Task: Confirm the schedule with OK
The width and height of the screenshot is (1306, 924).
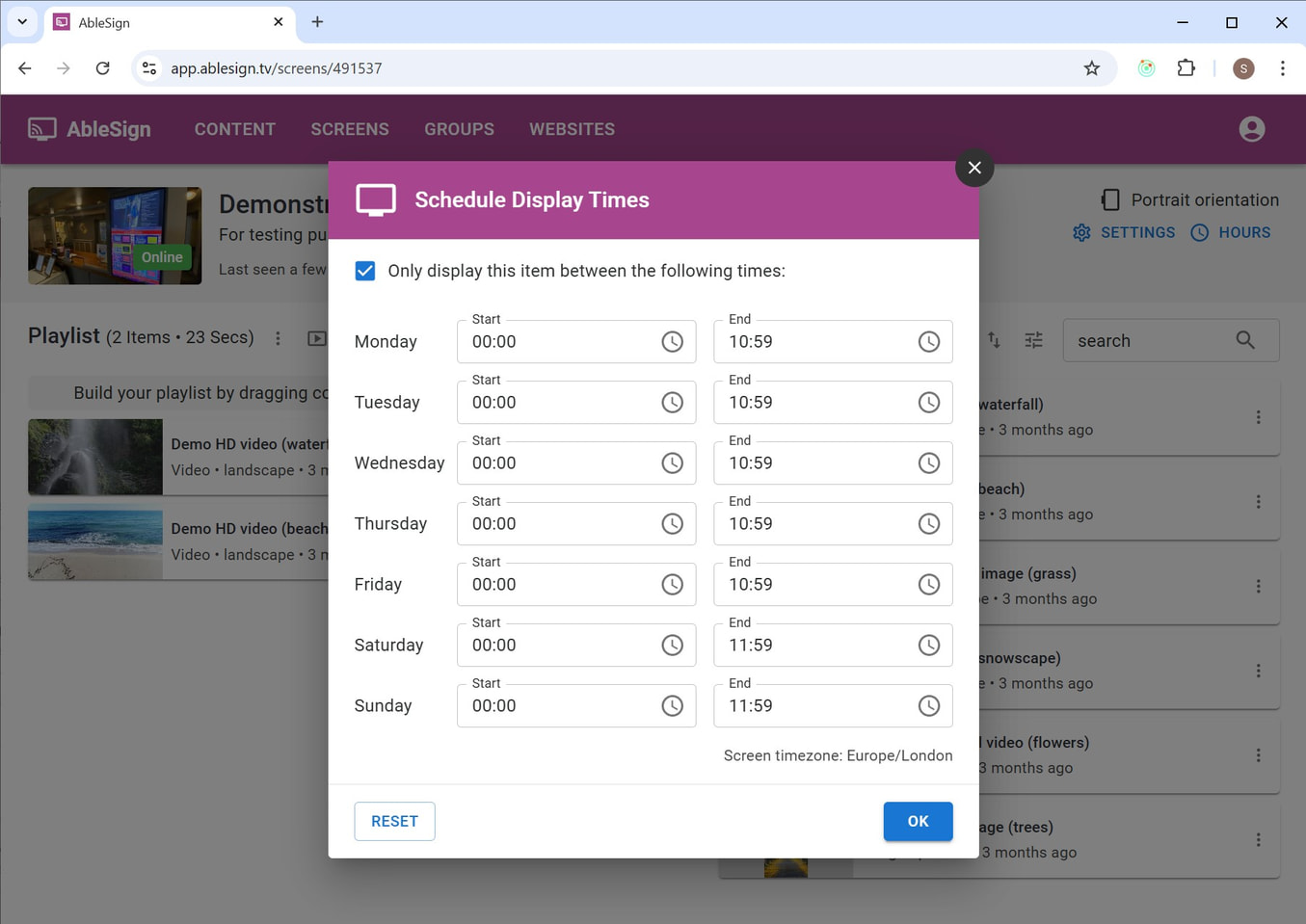Action: 918,821
